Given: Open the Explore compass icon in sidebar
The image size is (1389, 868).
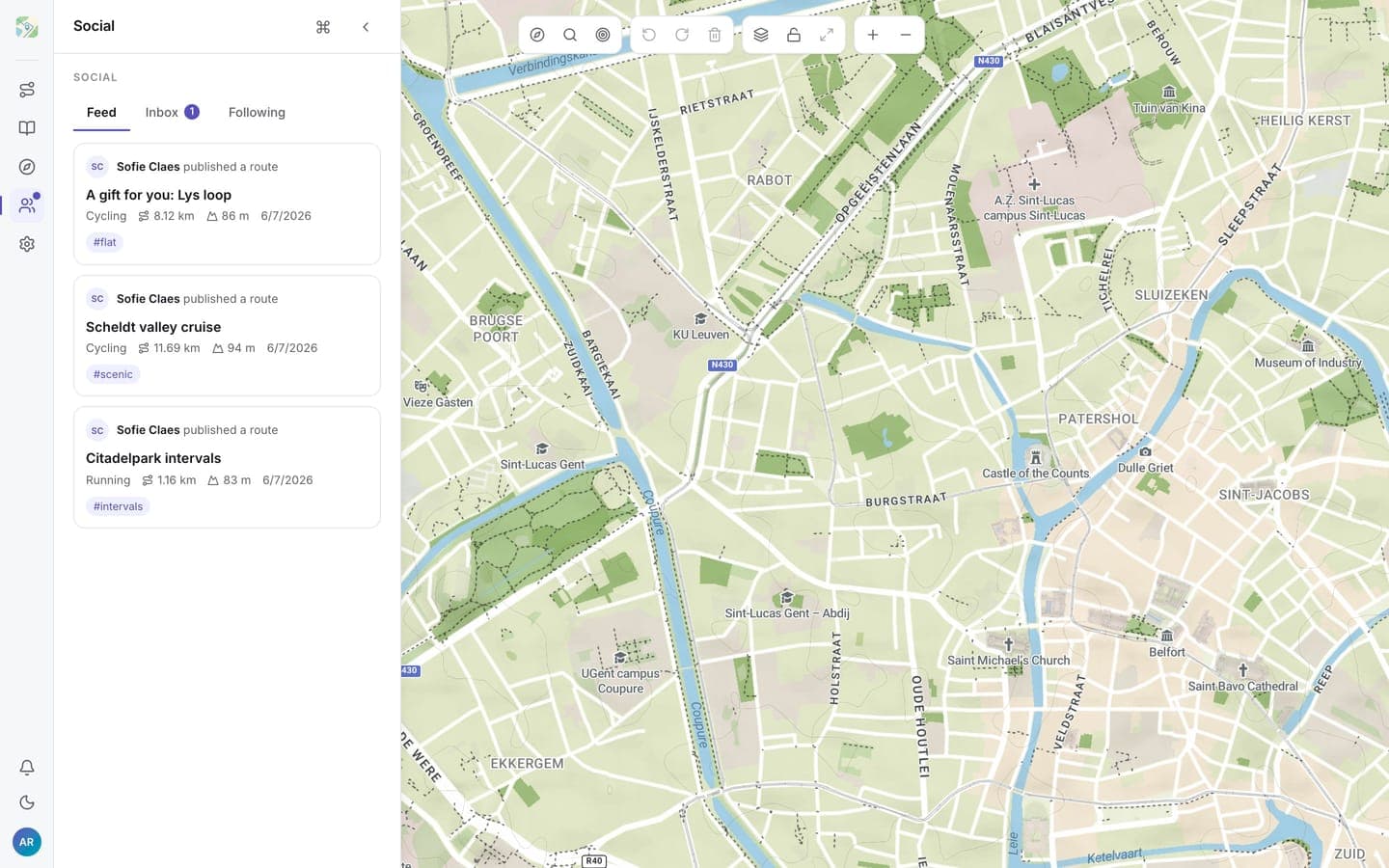Looking at the screenshot, I should tap(27, 167).
